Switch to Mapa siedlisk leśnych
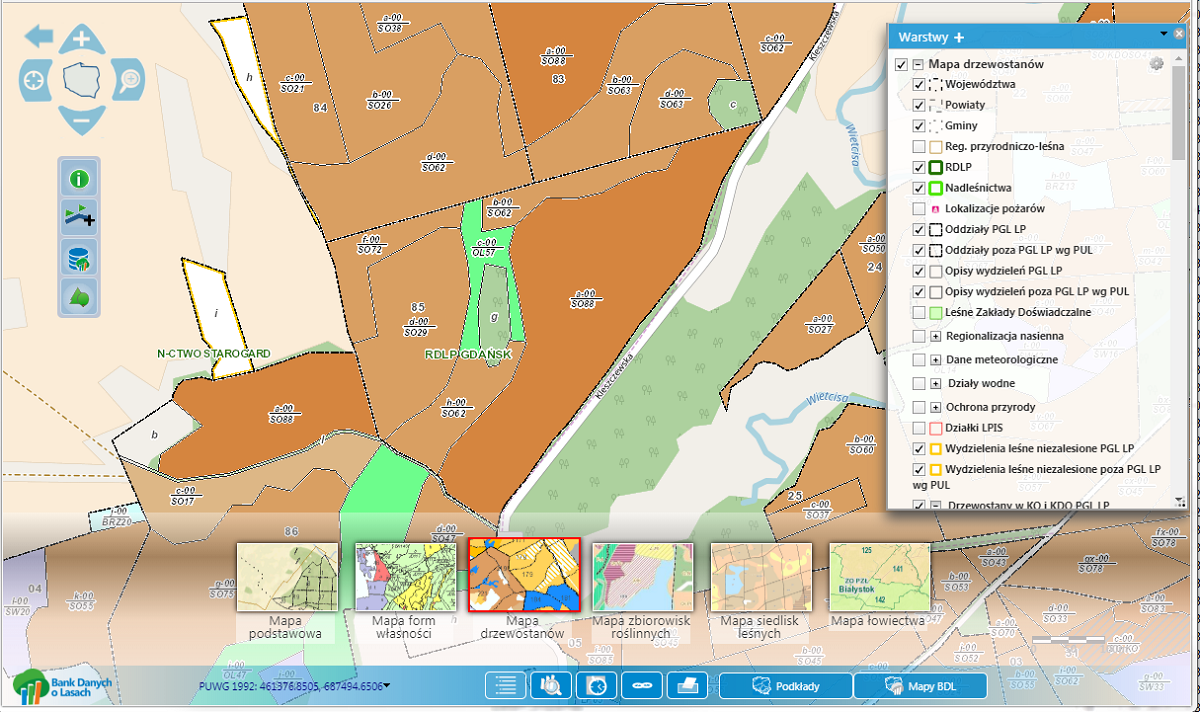 point(761,577)
